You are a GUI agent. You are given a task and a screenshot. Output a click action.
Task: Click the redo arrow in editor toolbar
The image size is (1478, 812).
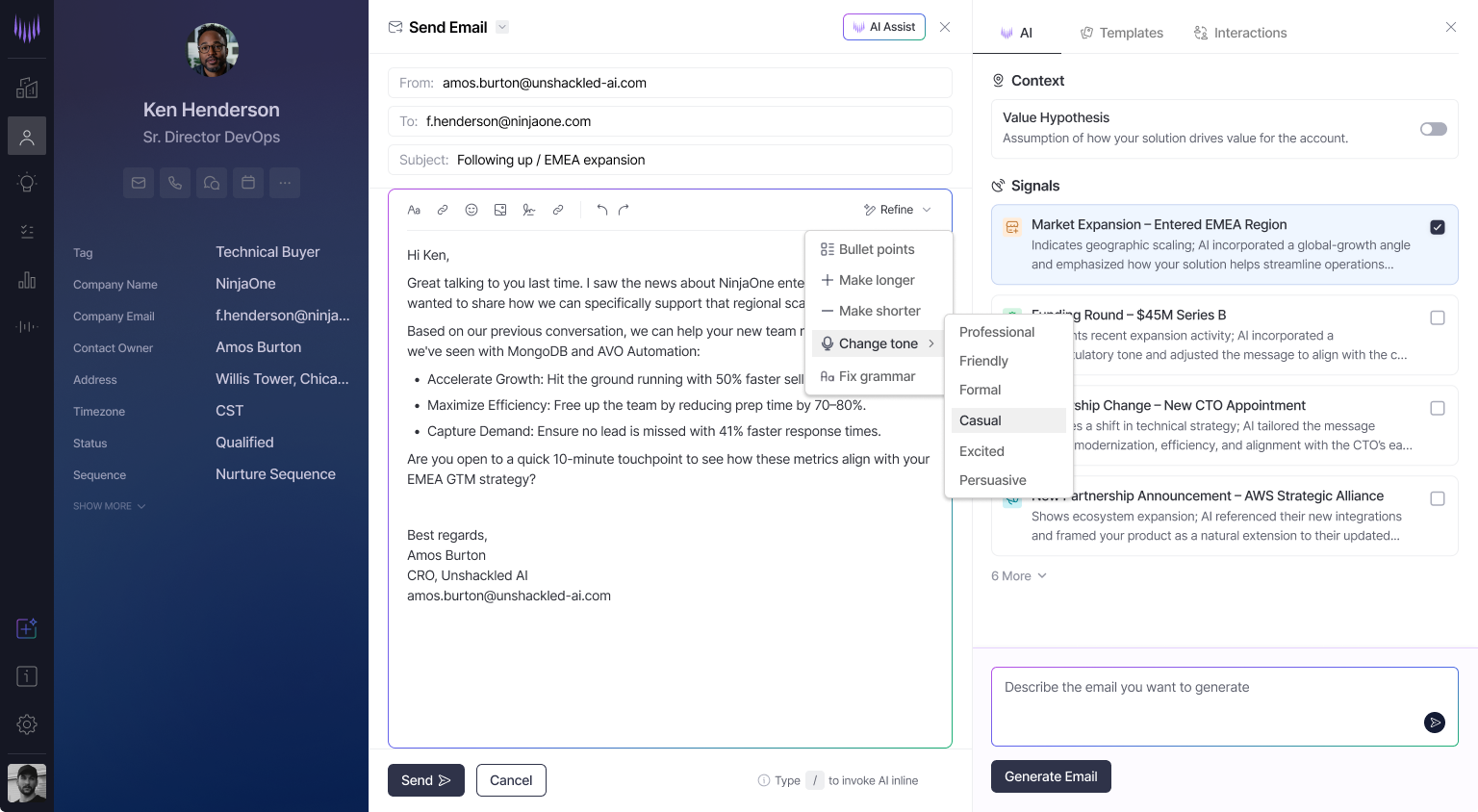tap(624, 210)
